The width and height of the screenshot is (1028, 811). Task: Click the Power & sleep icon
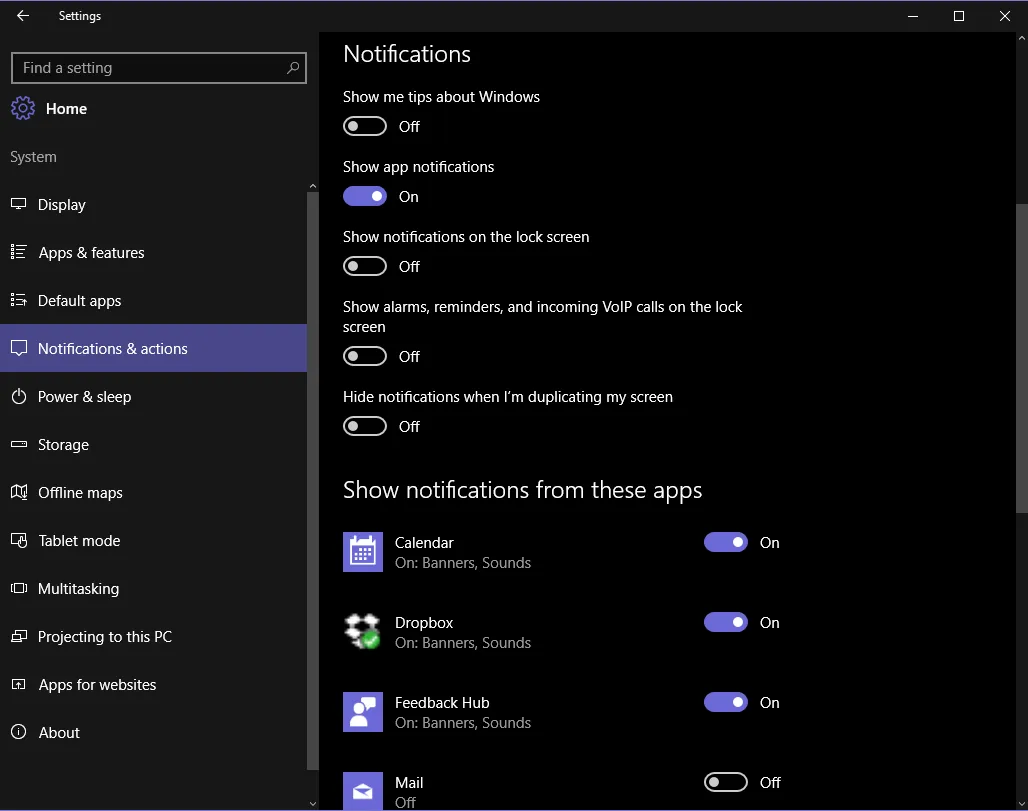pos(18,397)
